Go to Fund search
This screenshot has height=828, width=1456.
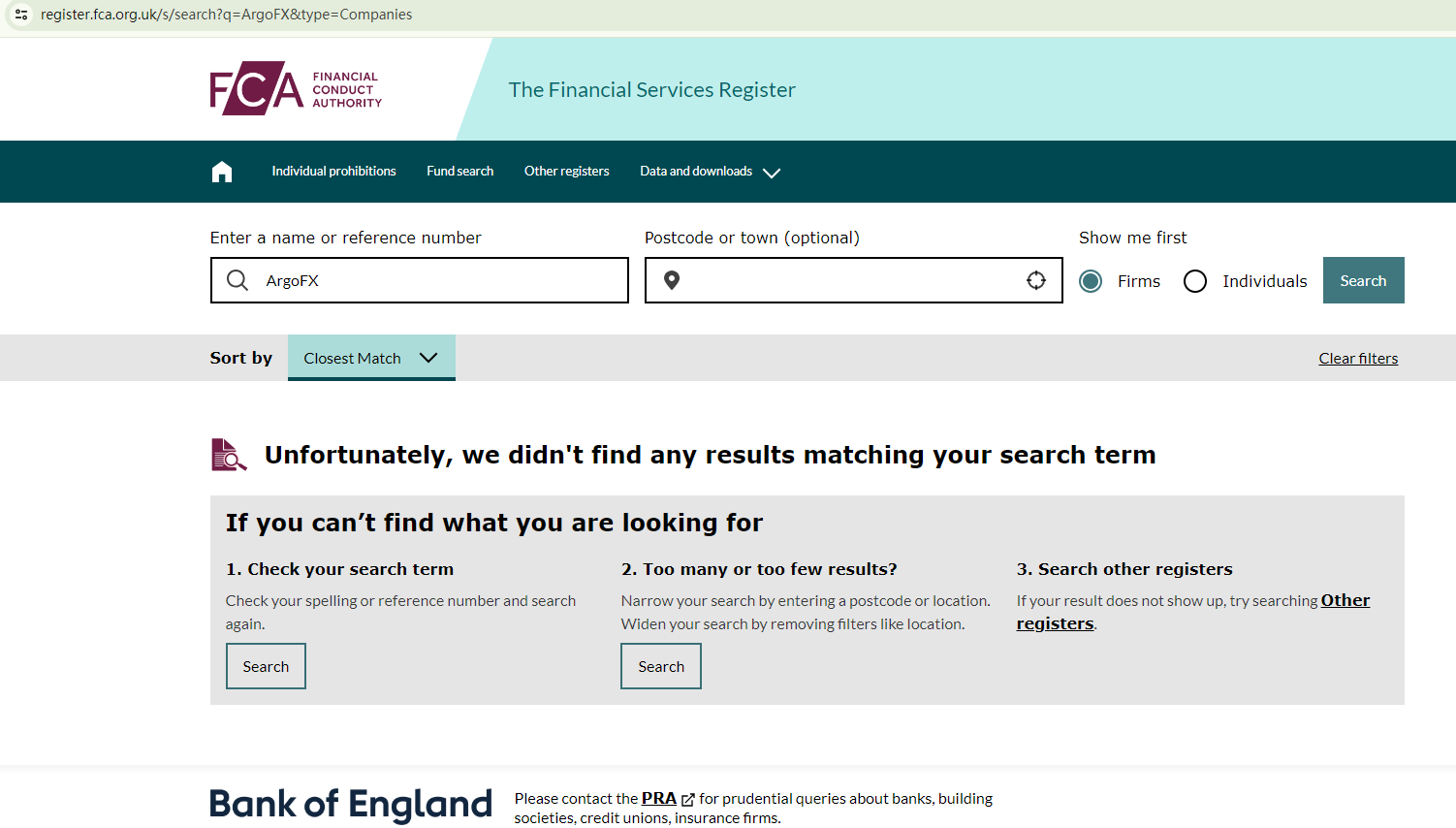pos(460,172)
